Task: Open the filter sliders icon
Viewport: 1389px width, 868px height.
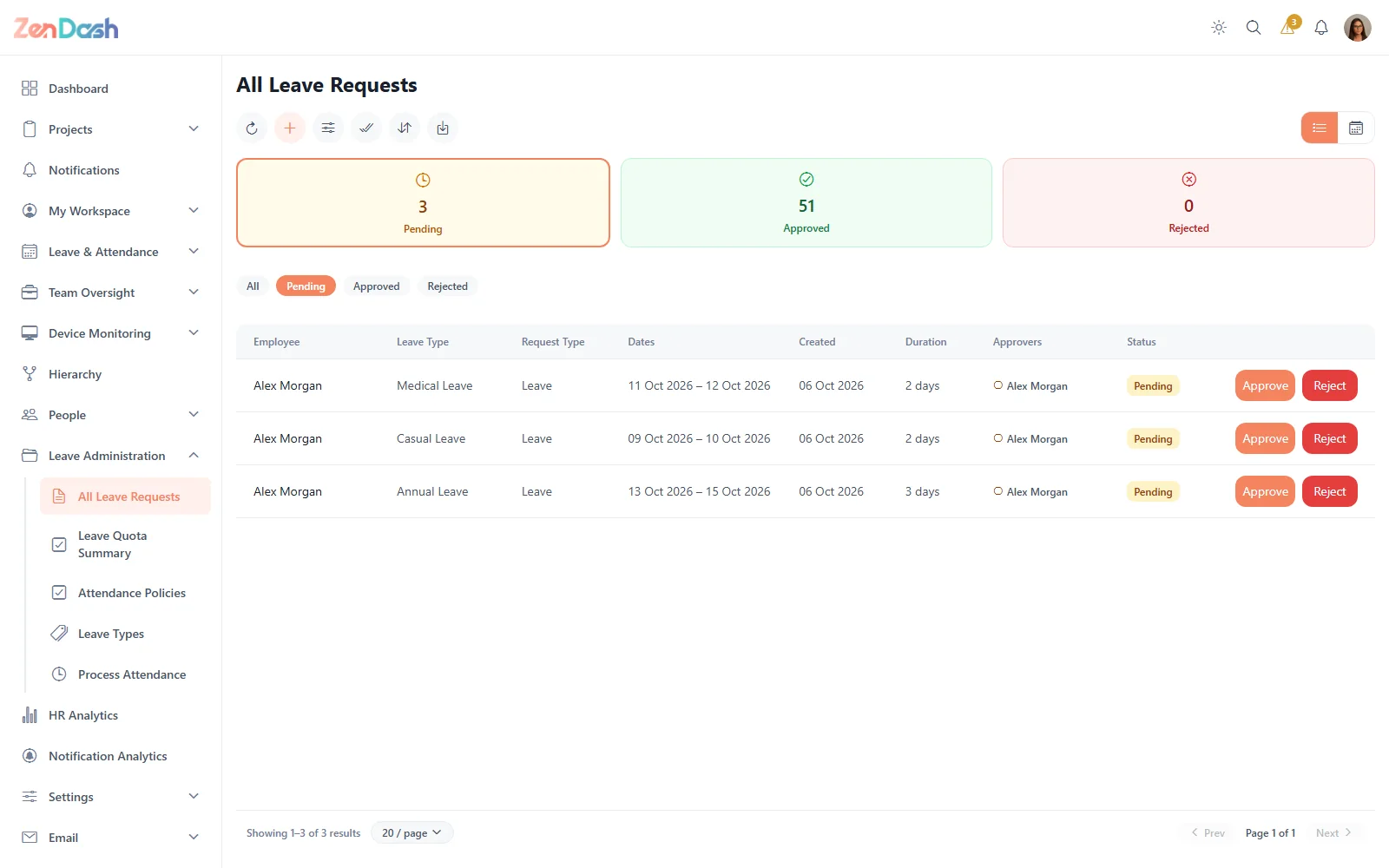Action: click(x=328, y=128)
